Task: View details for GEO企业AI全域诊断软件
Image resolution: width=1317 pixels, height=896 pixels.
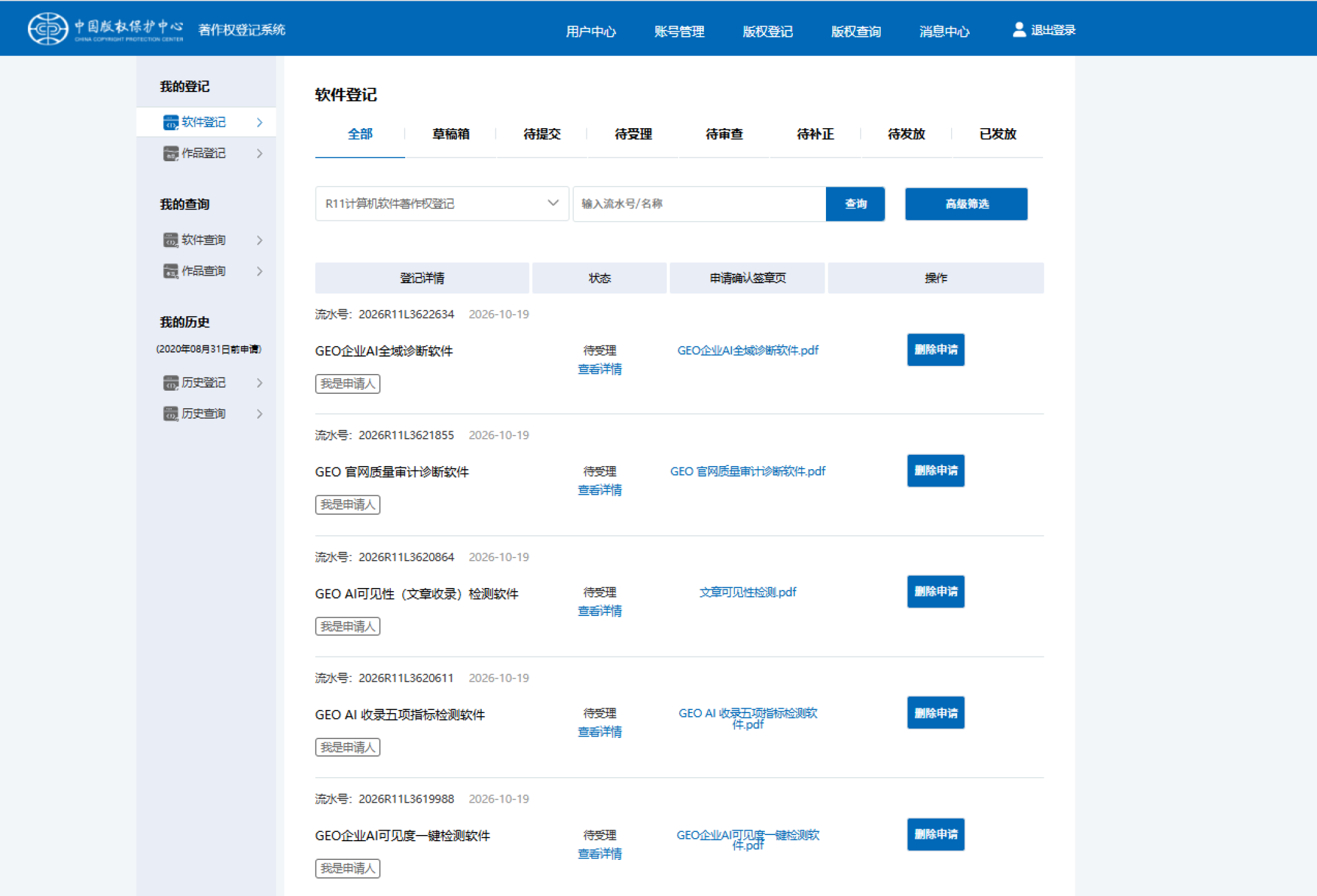Action: [599, 369]
